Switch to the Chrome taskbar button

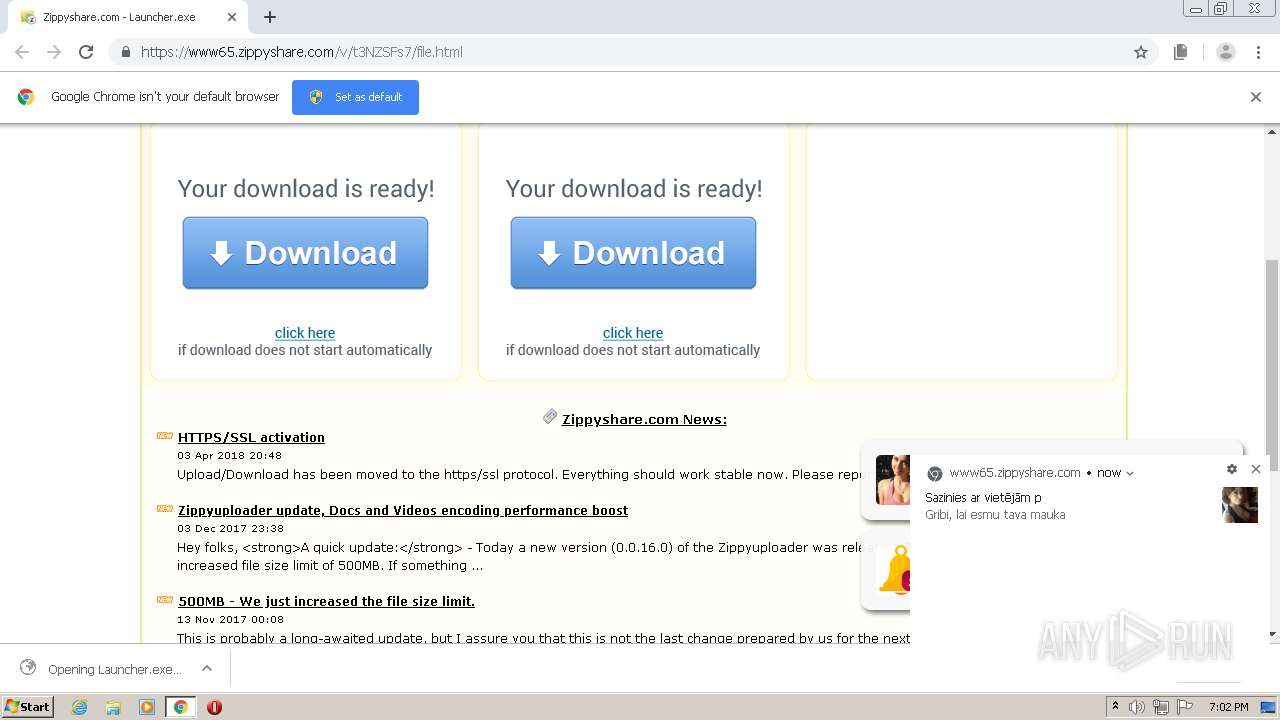point(180,707)
